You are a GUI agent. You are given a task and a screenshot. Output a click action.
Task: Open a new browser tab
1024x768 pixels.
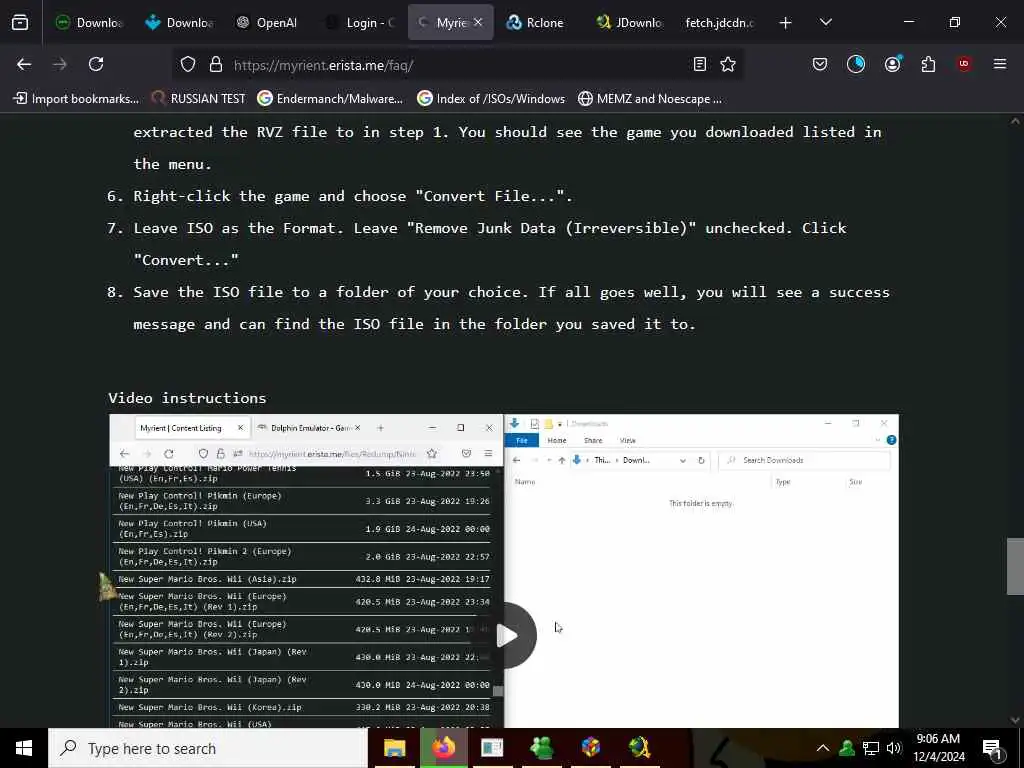786,23
